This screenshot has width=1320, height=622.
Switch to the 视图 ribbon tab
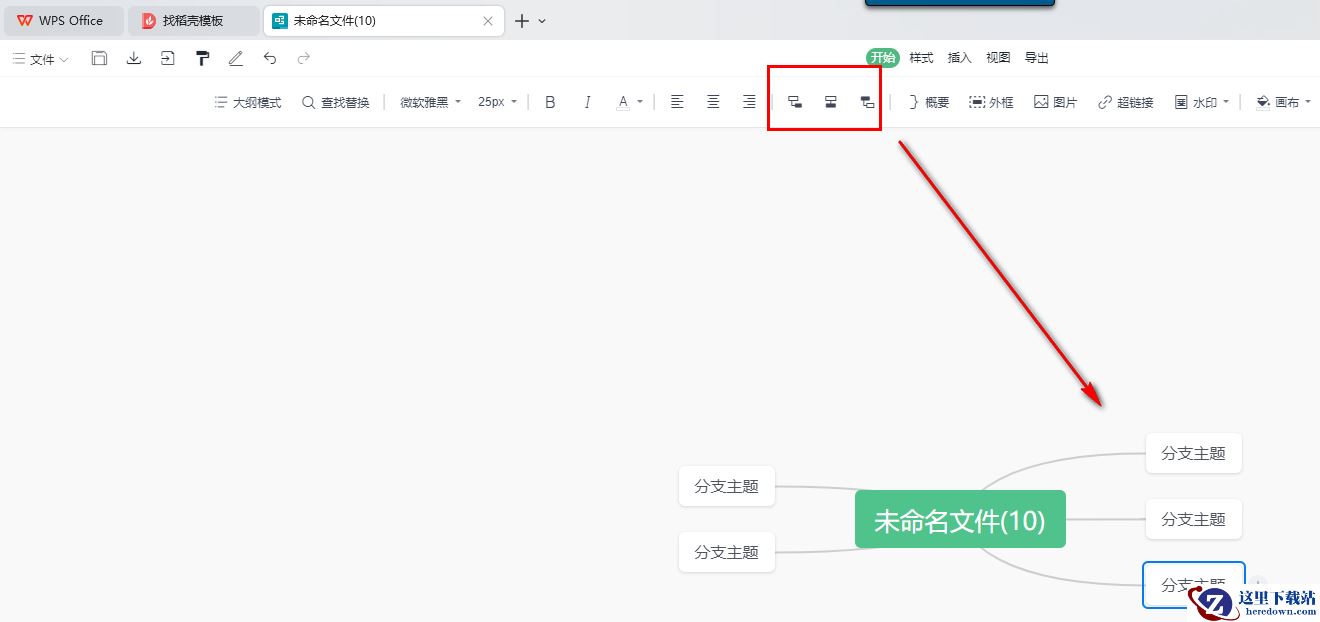(998, 58)
